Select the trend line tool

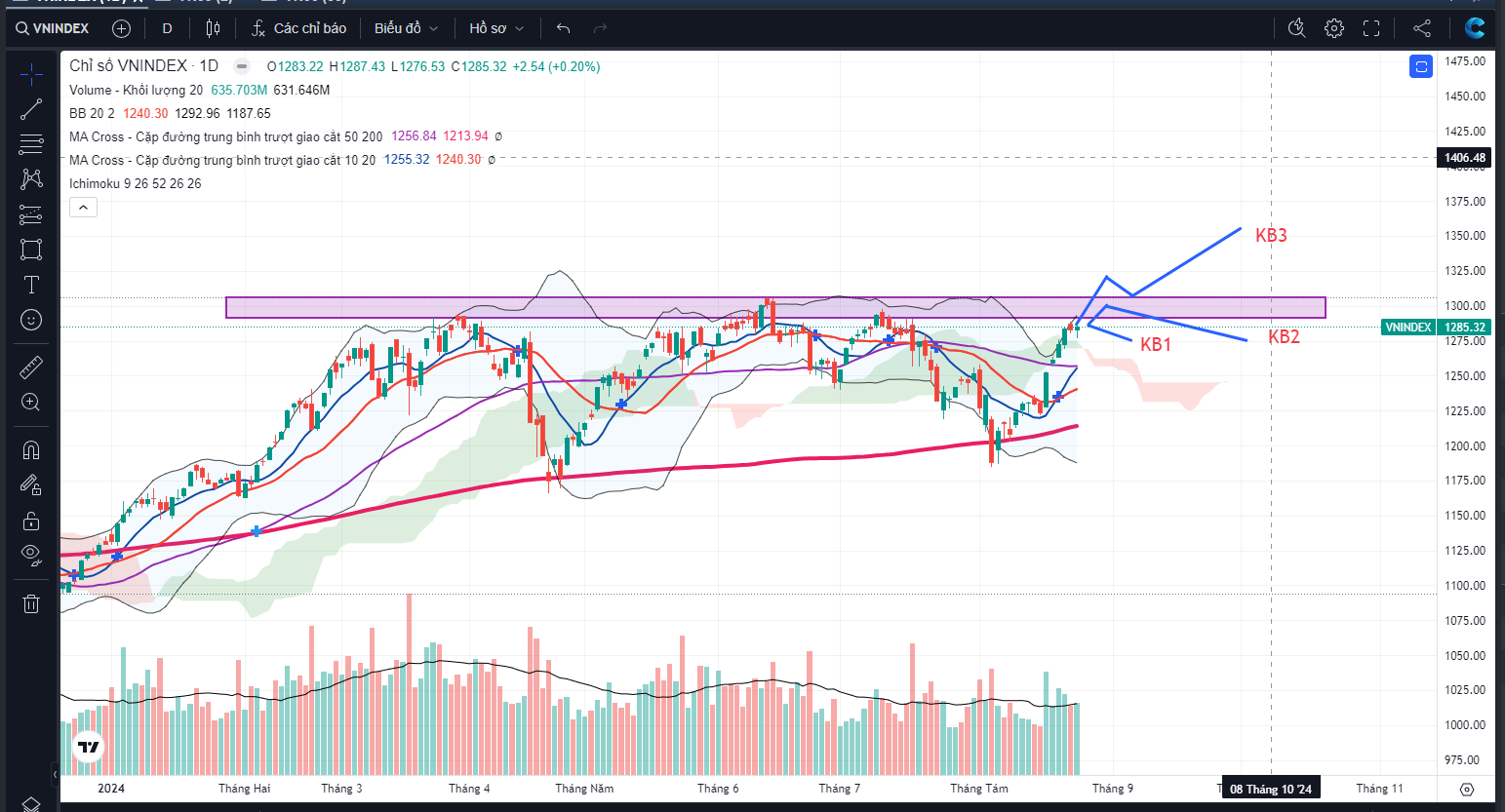pos(31,109)
